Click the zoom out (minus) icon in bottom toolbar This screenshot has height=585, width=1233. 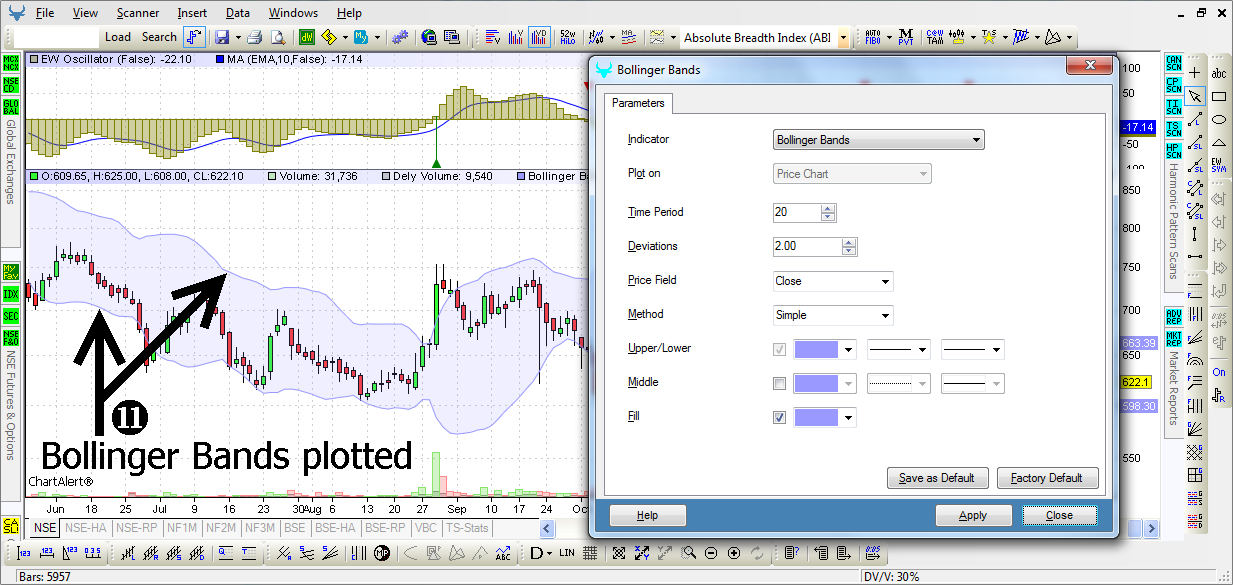(711, 553)
